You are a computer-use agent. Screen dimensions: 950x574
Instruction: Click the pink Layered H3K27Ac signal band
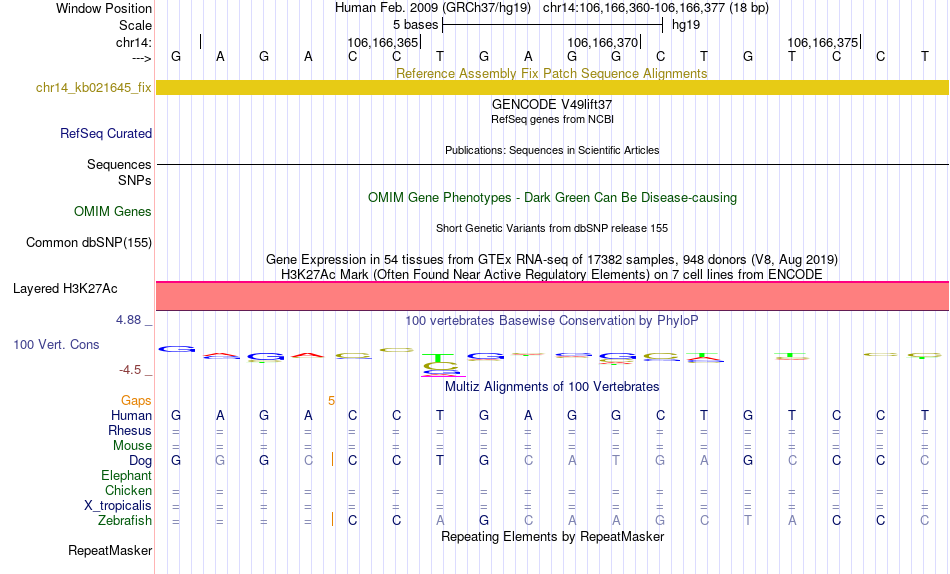pos(552,296)
